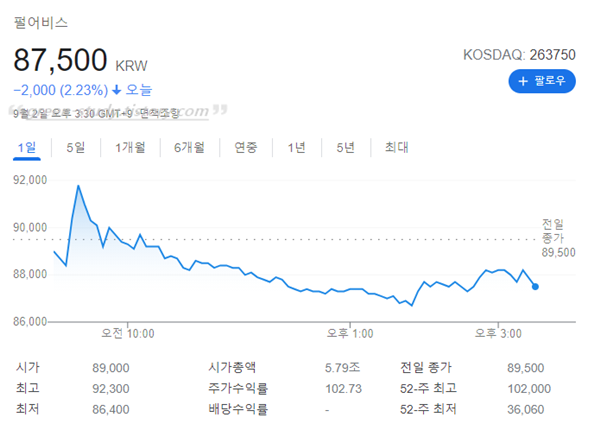600x442 pixels.
Task: Click the 주가수익률 value 102.73
Action: 343,389
